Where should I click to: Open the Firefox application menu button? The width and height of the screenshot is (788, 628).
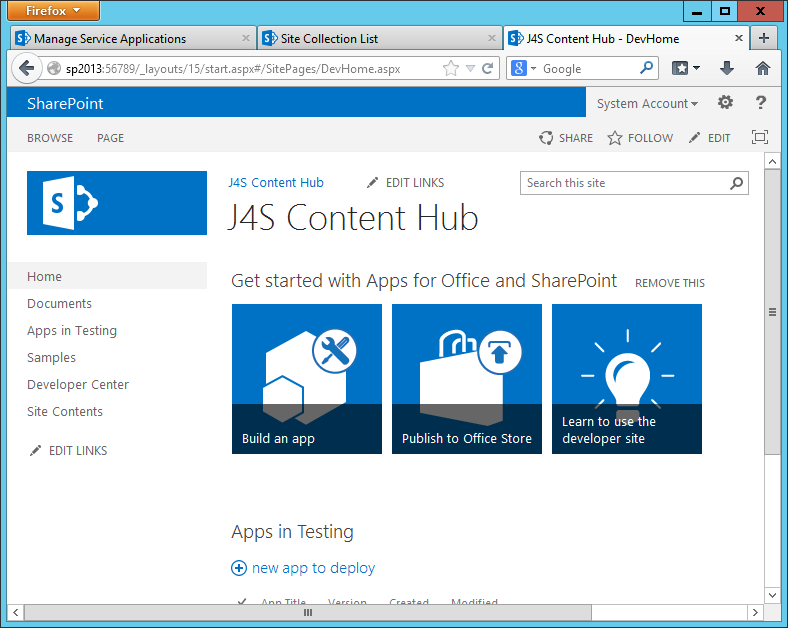click(53, 11)
